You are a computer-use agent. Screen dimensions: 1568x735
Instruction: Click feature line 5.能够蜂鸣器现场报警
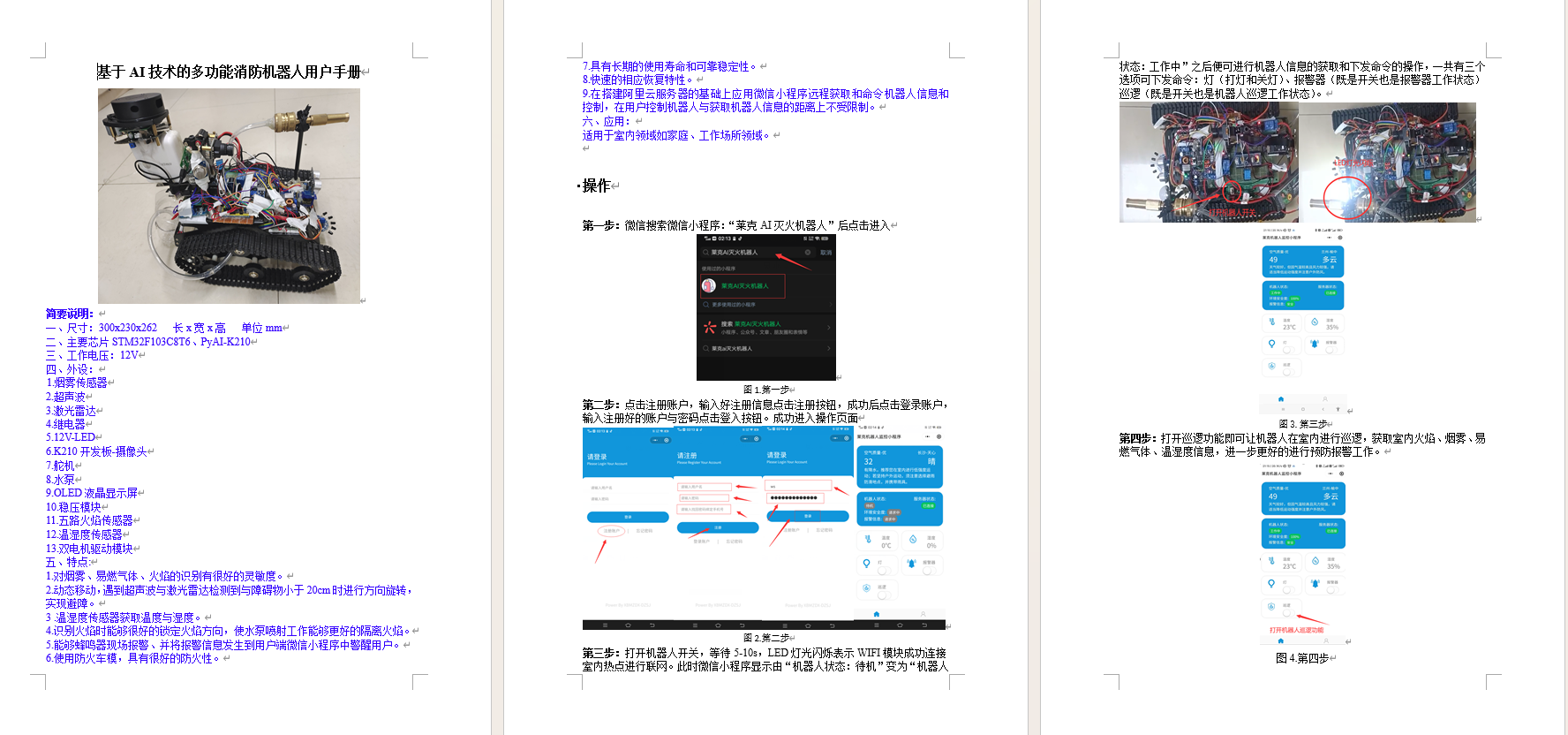[224, 645]
